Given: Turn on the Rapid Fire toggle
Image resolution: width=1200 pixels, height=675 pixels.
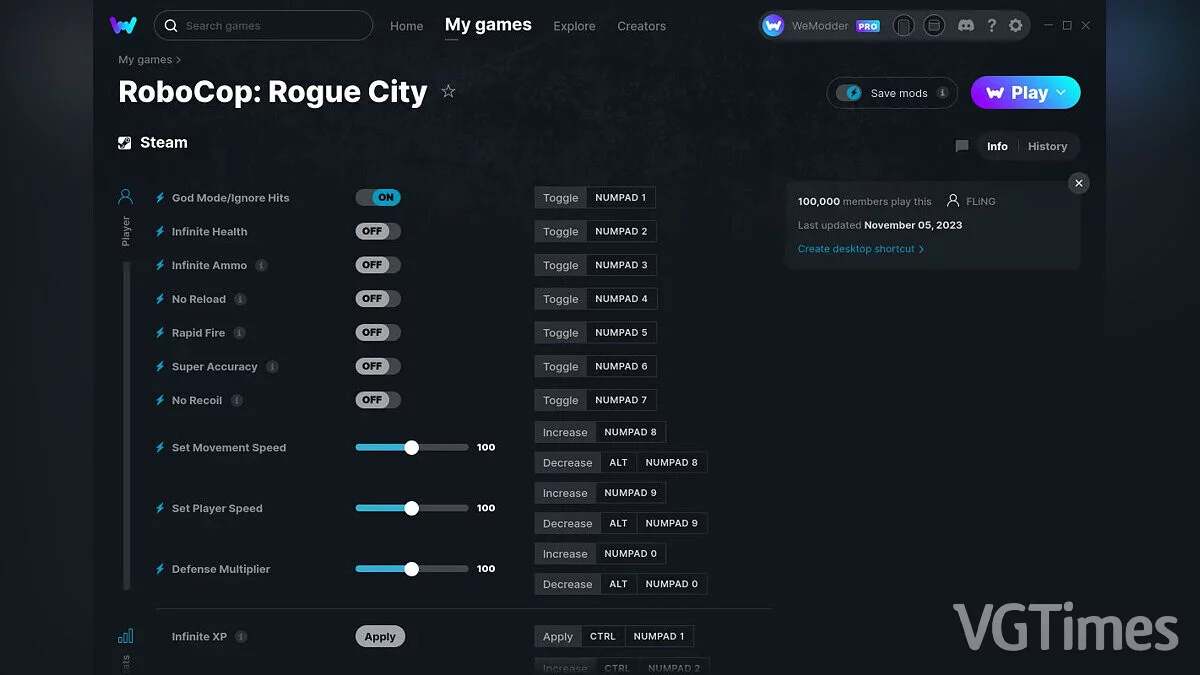Looking at the screenshot, I should tap(377, 332).
